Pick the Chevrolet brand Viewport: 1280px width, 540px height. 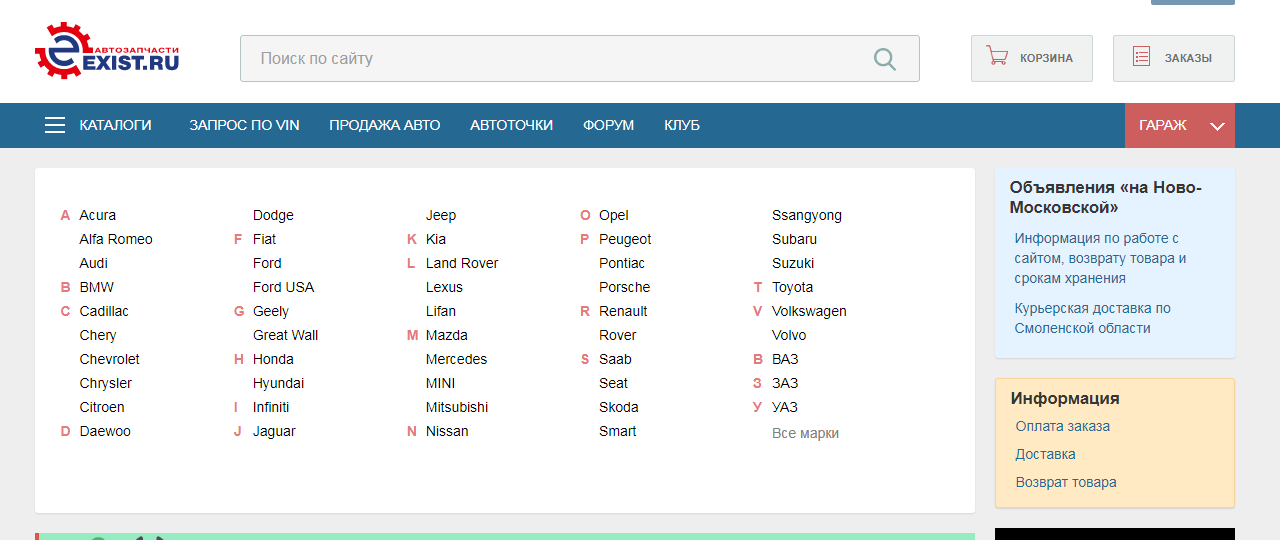click(110, 359)
